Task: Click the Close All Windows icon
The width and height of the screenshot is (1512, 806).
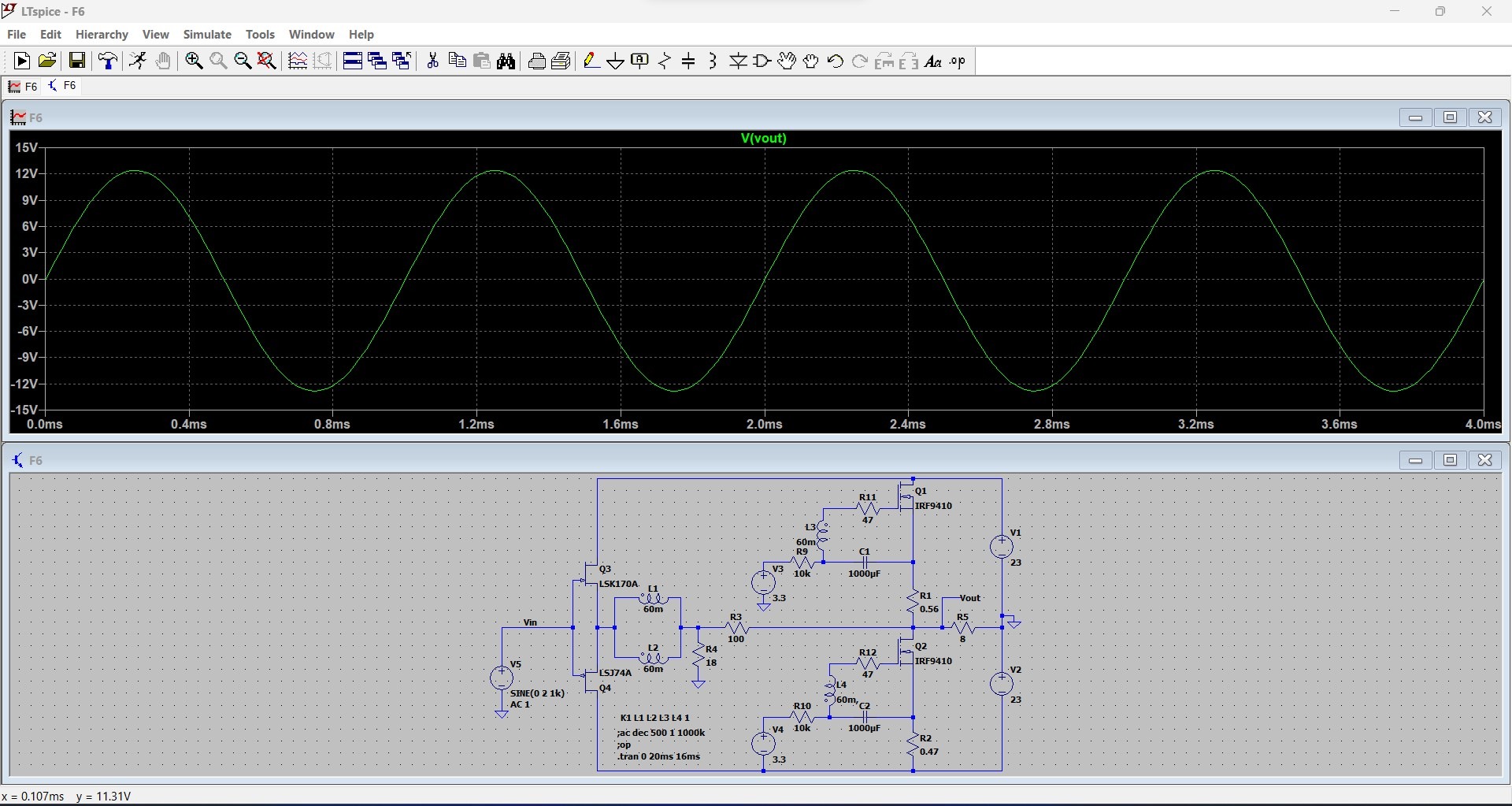Action: [402, 61]
